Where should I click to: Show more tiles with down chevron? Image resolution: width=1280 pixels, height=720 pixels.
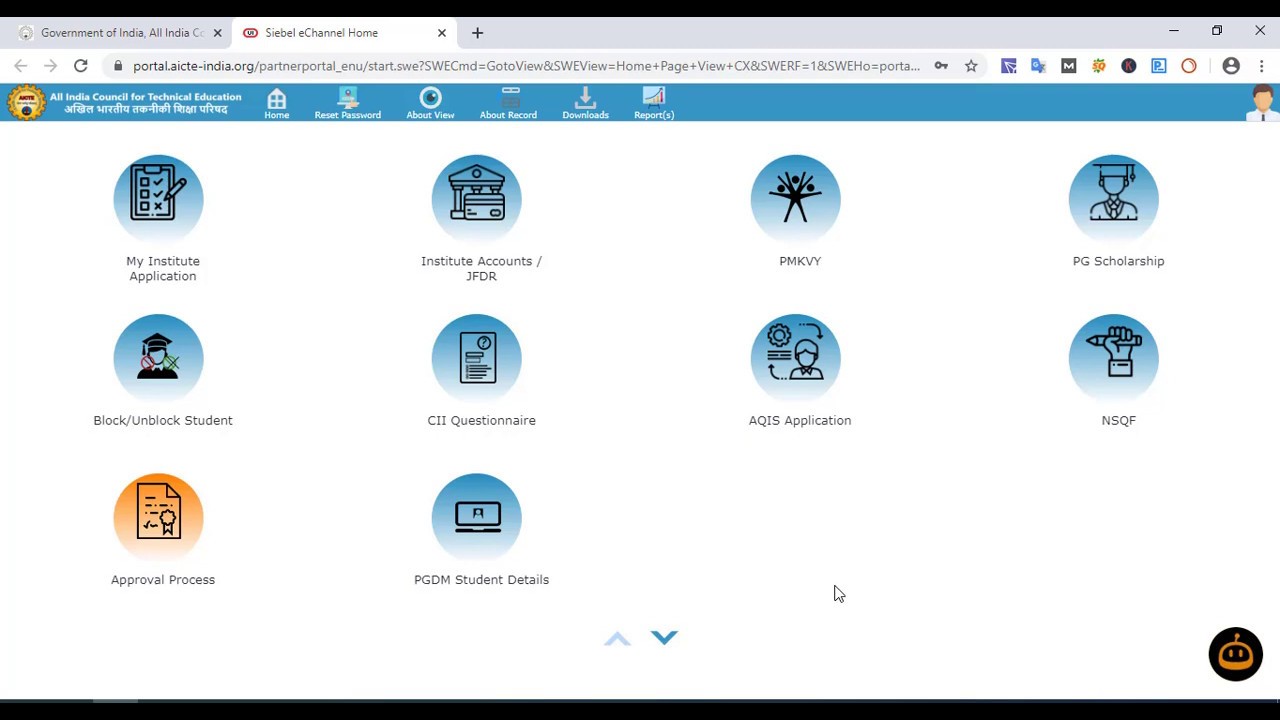tap(664, 637)
